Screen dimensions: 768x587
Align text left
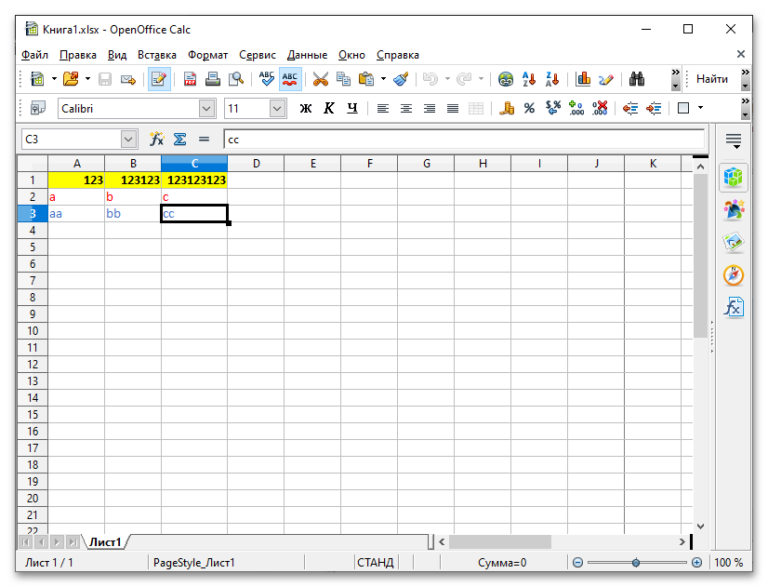tap(383, 108)
